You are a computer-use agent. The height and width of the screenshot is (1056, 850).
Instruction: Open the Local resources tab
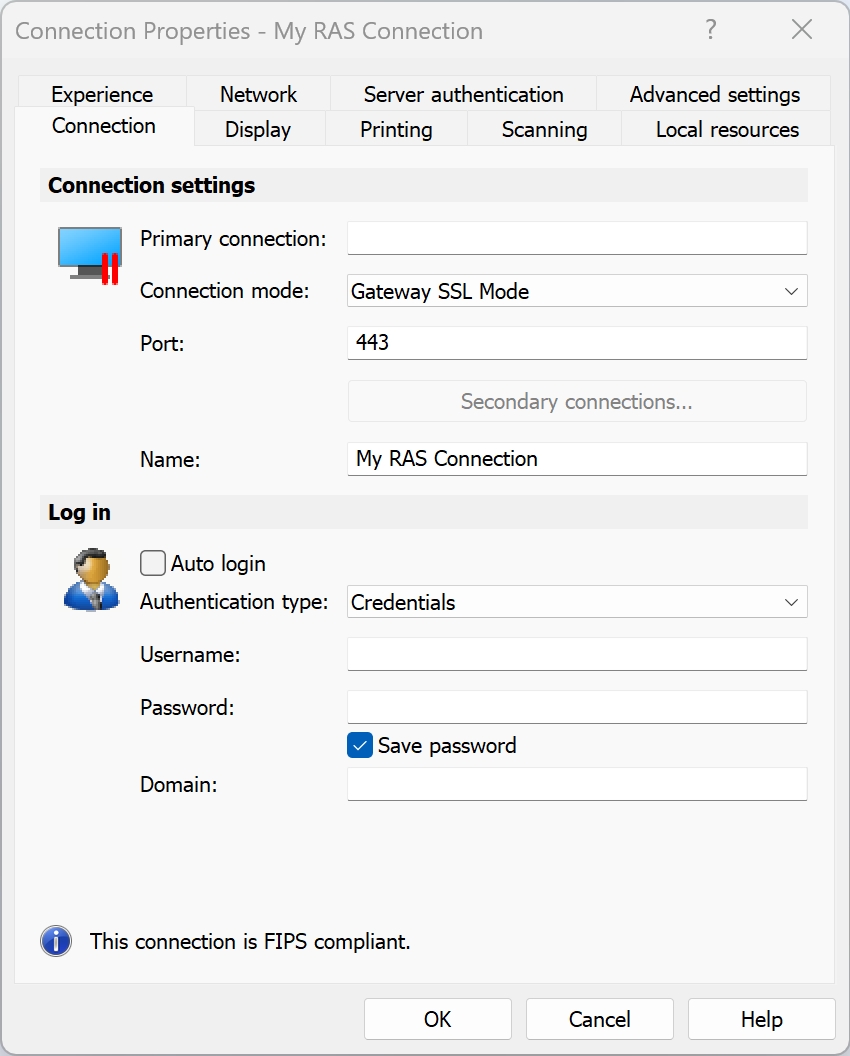coord(727,130)
